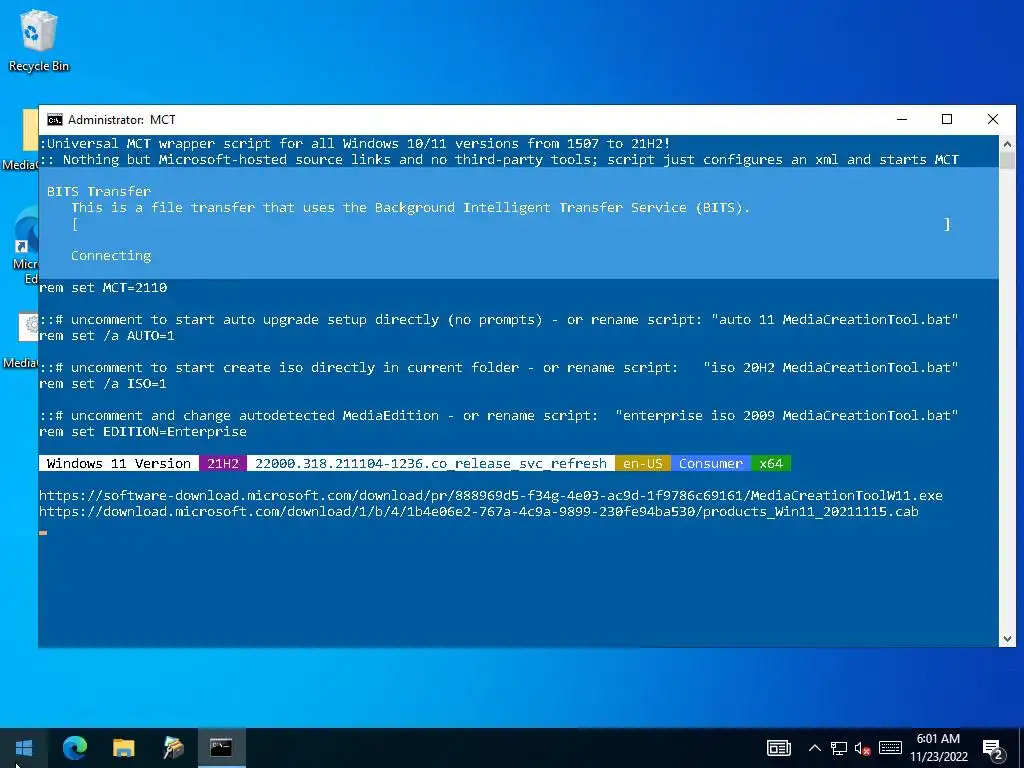
Task: Close the Administrator: MCT window
Action: point(993,120)
